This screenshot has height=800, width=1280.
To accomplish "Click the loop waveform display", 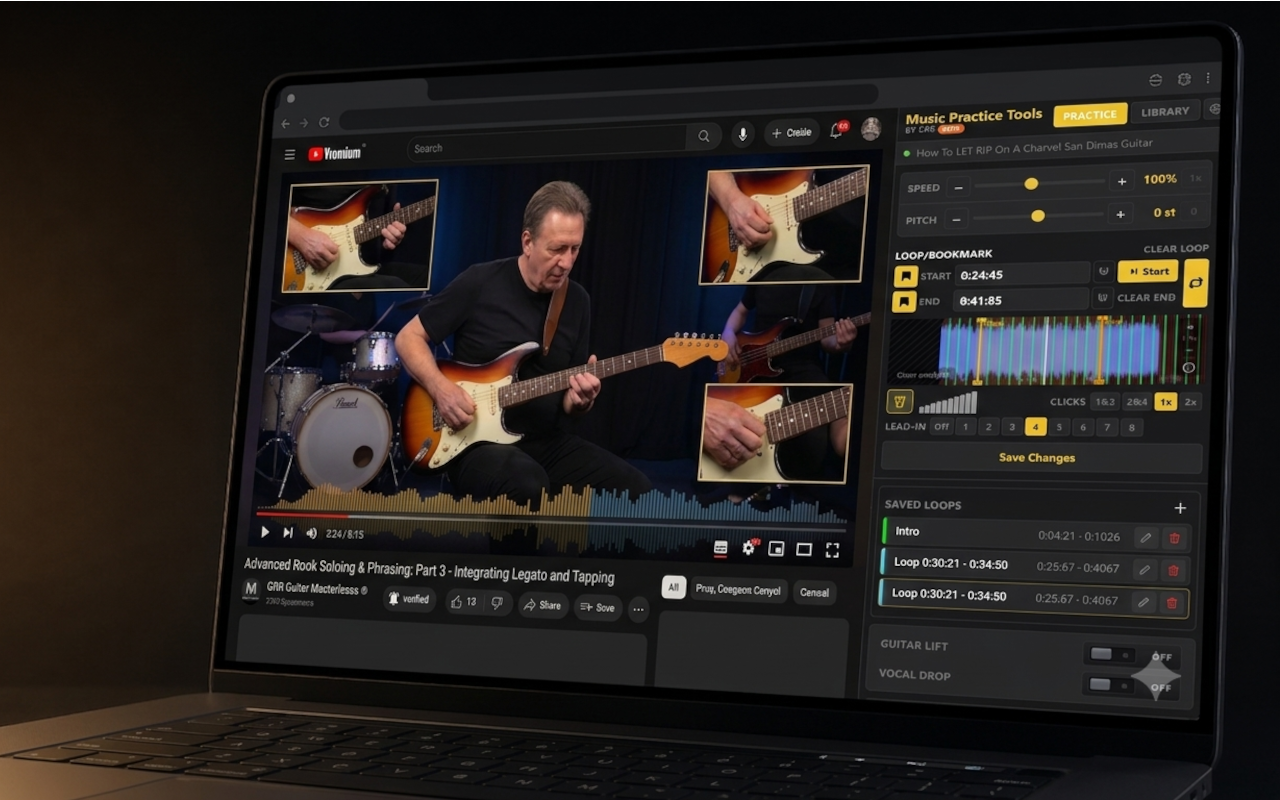I will 1046,351.
